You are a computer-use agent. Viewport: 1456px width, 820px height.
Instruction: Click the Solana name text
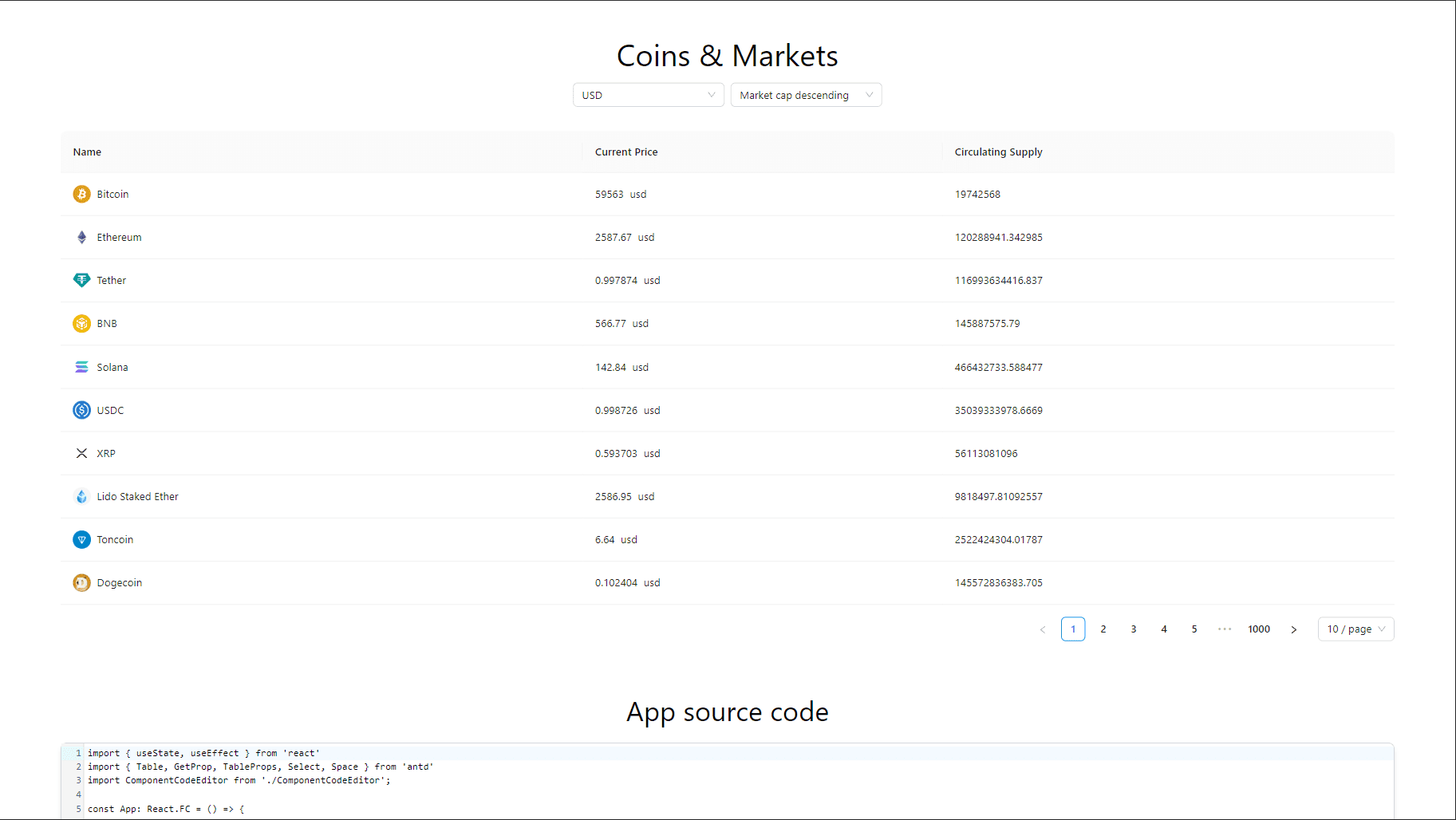[x=112, y=367]
